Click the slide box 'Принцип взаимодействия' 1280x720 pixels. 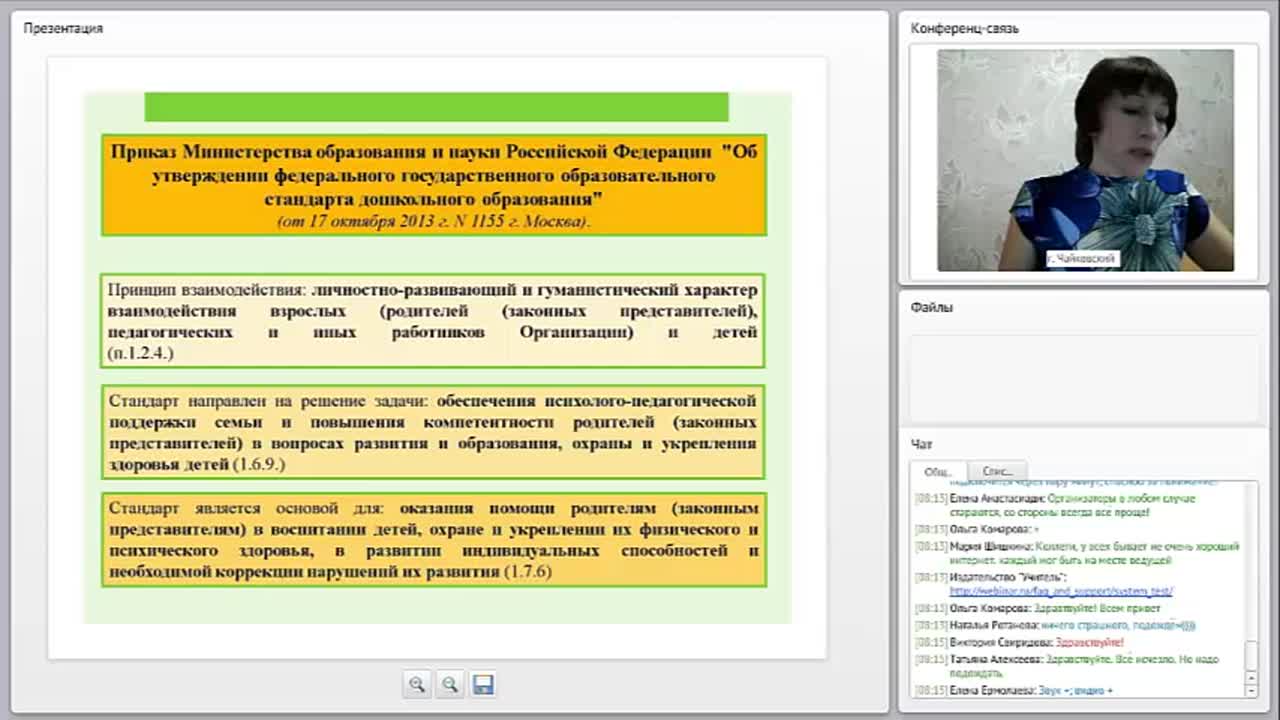coord(434,320)
